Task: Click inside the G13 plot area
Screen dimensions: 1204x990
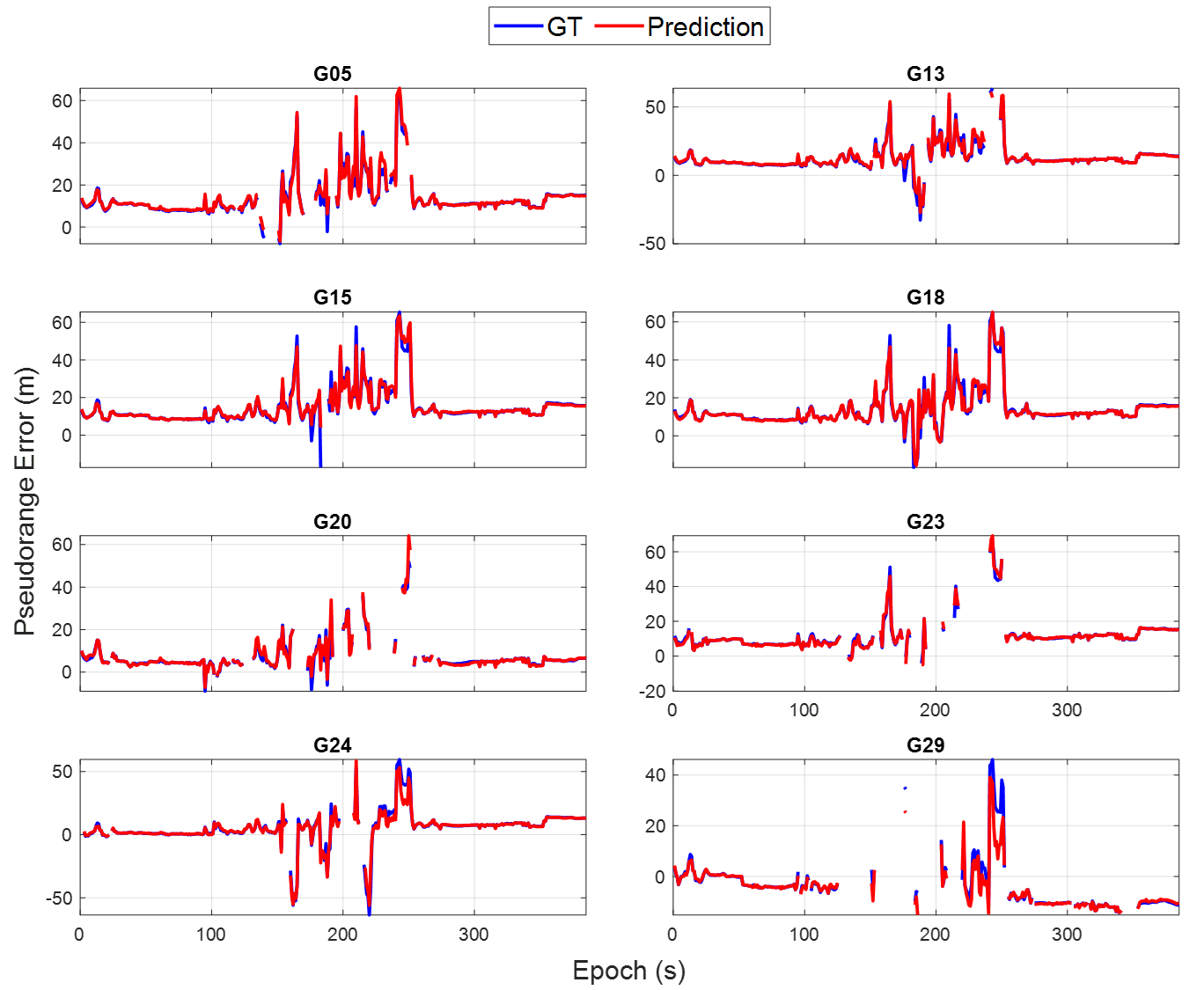Action: coord(926,165)
